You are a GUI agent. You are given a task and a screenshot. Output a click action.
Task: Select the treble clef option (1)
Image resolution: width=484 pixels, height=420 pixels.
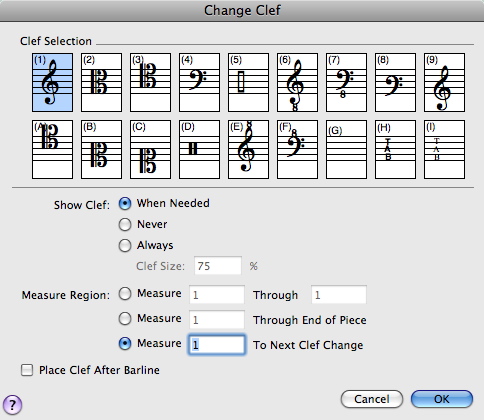(x=52, y=82)
